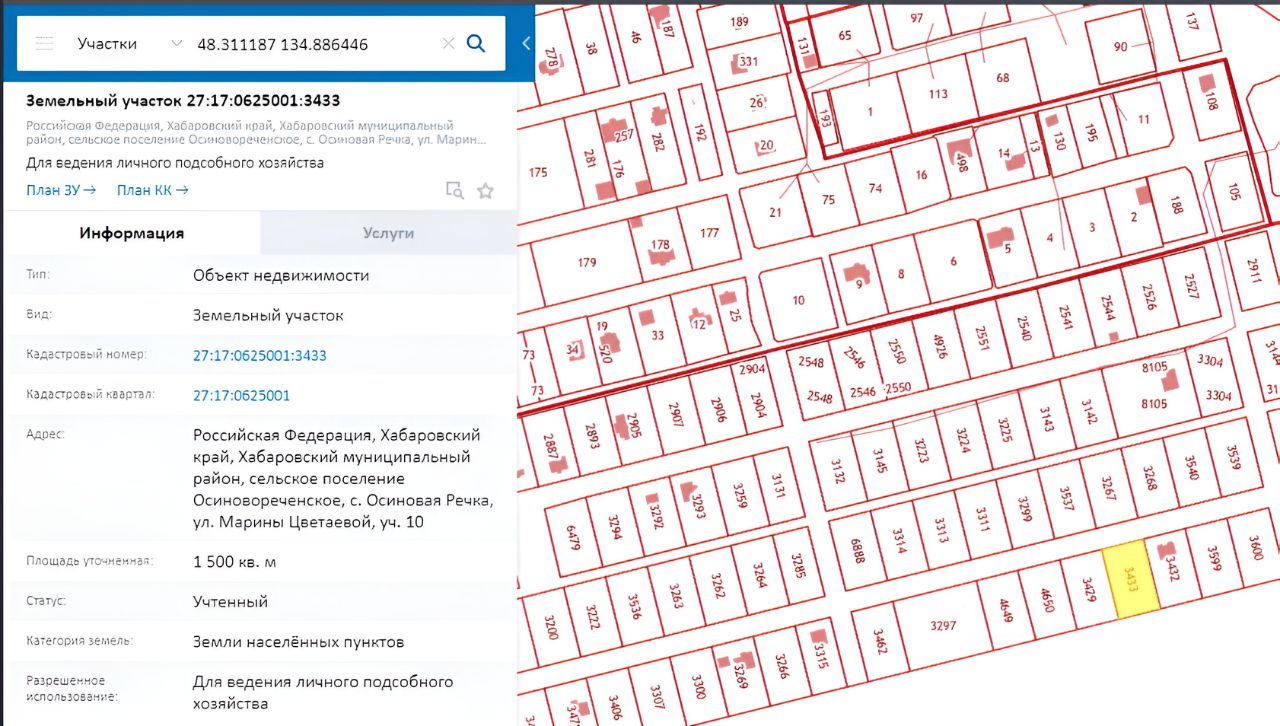The height and width of the screenshot is (726, 1280).
Task: Select parcel 2551 on the map
Action: (981, 338)
